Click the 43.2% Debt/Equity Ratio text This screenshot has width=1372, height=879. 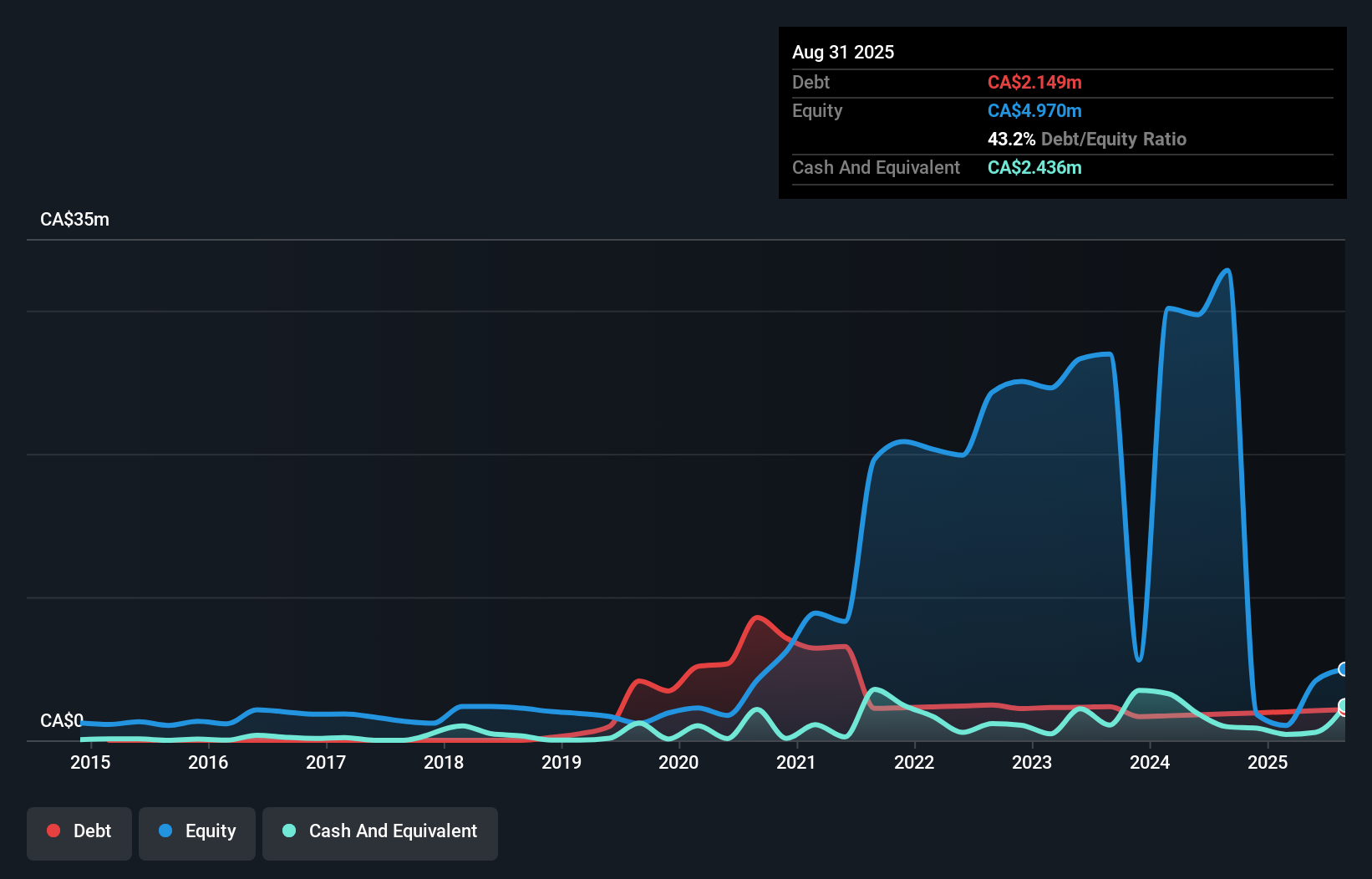pos(1086,140)
